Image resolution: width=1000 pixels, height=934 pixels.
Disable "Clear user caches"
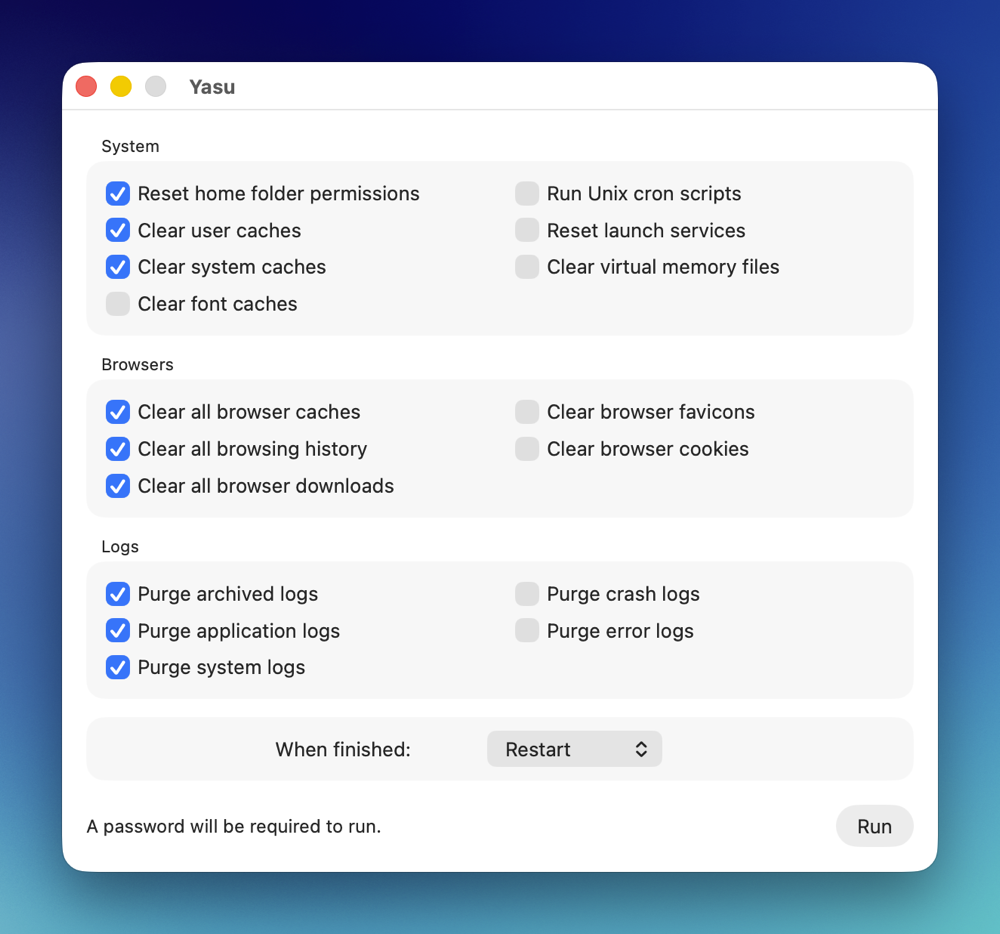pyautogui.click(x=117, y=230)
